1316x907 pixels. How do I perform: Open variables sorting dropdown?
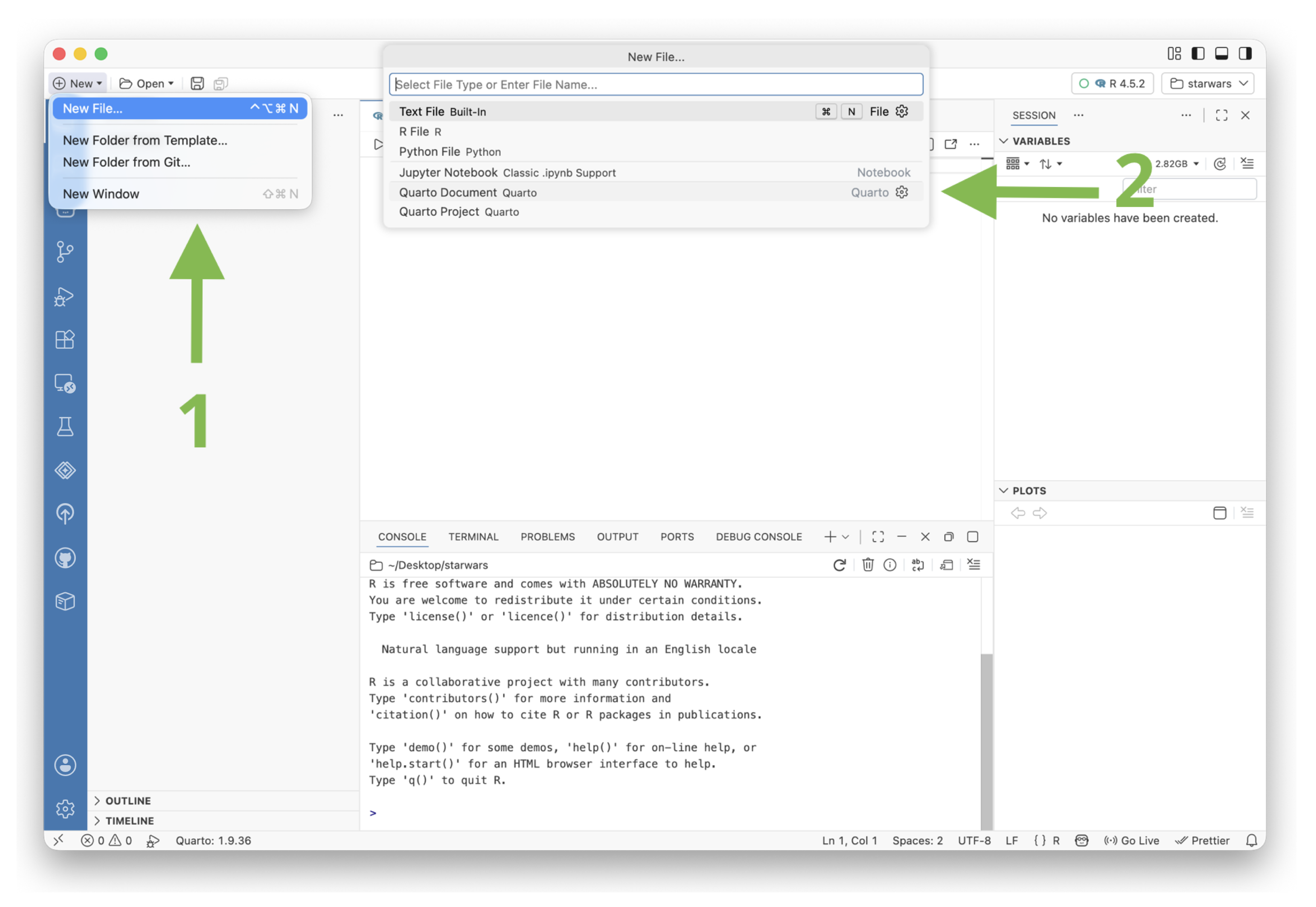[x=1050, y=164]
